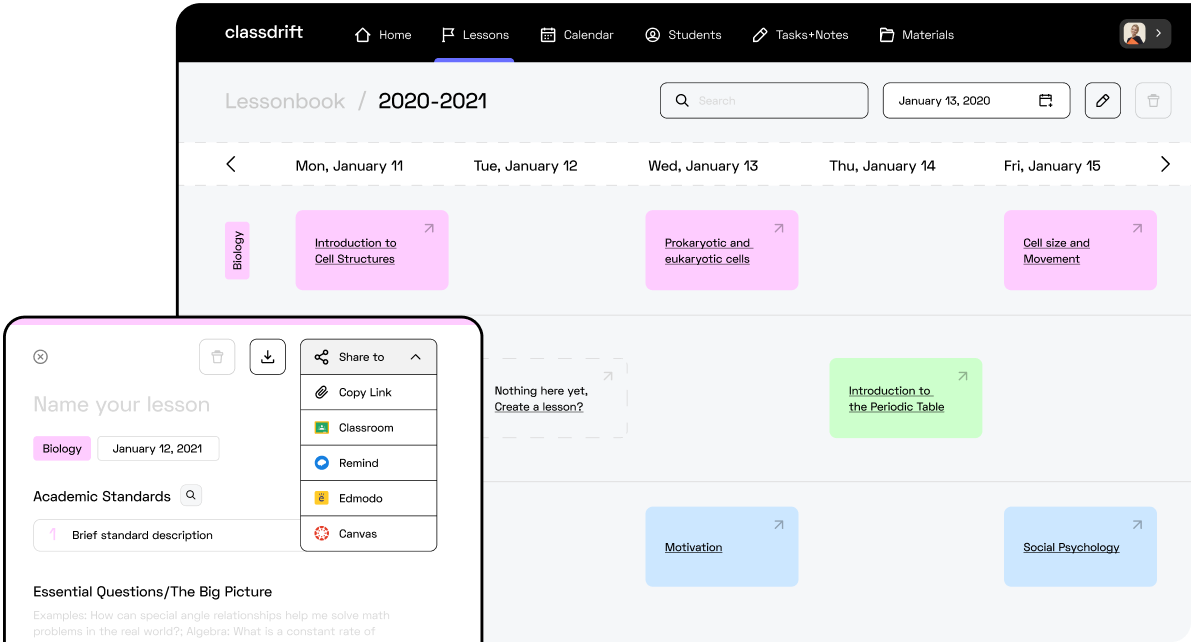Collapse the Share to dropdown
Image resolution: width=1191 pixels, height=642 pixels.
[415, 357]
